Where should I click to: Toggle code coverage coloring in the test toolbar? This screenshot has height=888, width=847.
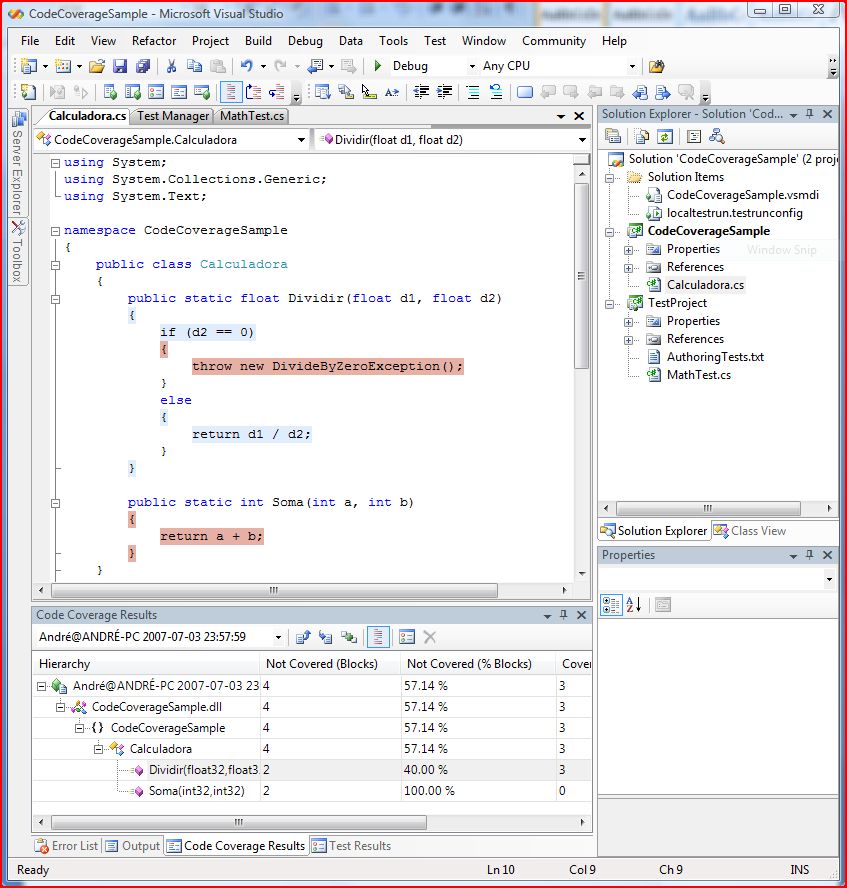[x=230, y=92]
